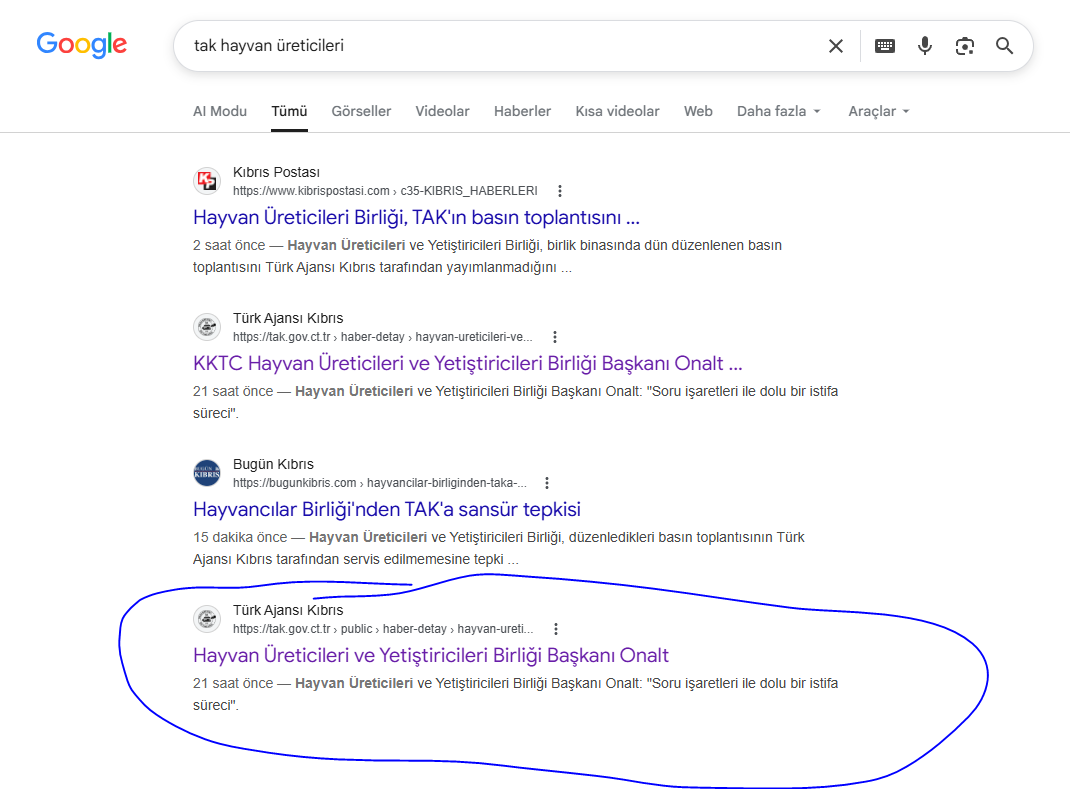Open image search with camera icon
1070x789 pixels.
[x=964, y=46]
